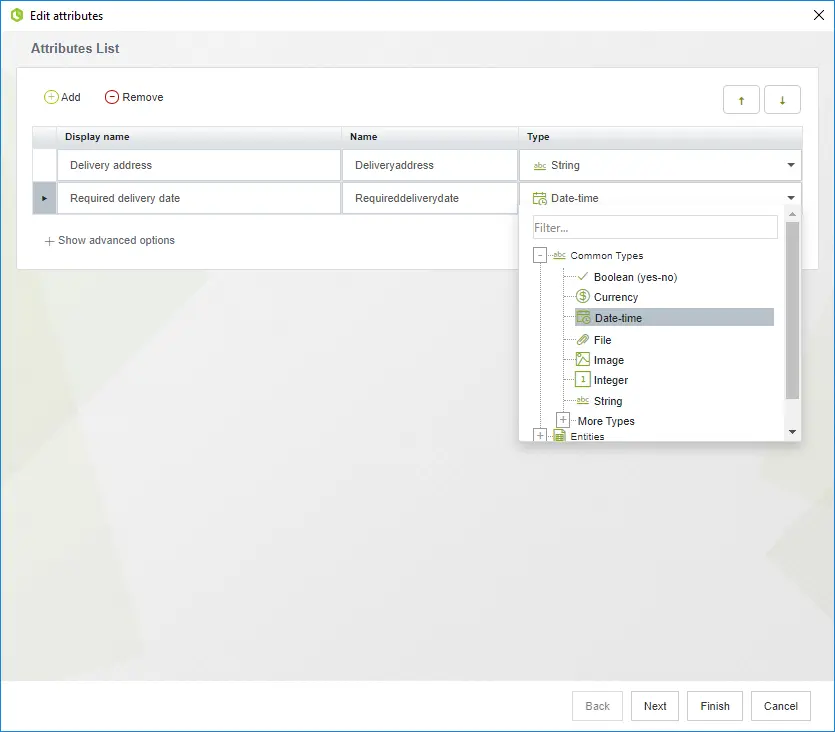Click the Name column header
This screenshot has width=835, height=732.
tap(430, 137)
